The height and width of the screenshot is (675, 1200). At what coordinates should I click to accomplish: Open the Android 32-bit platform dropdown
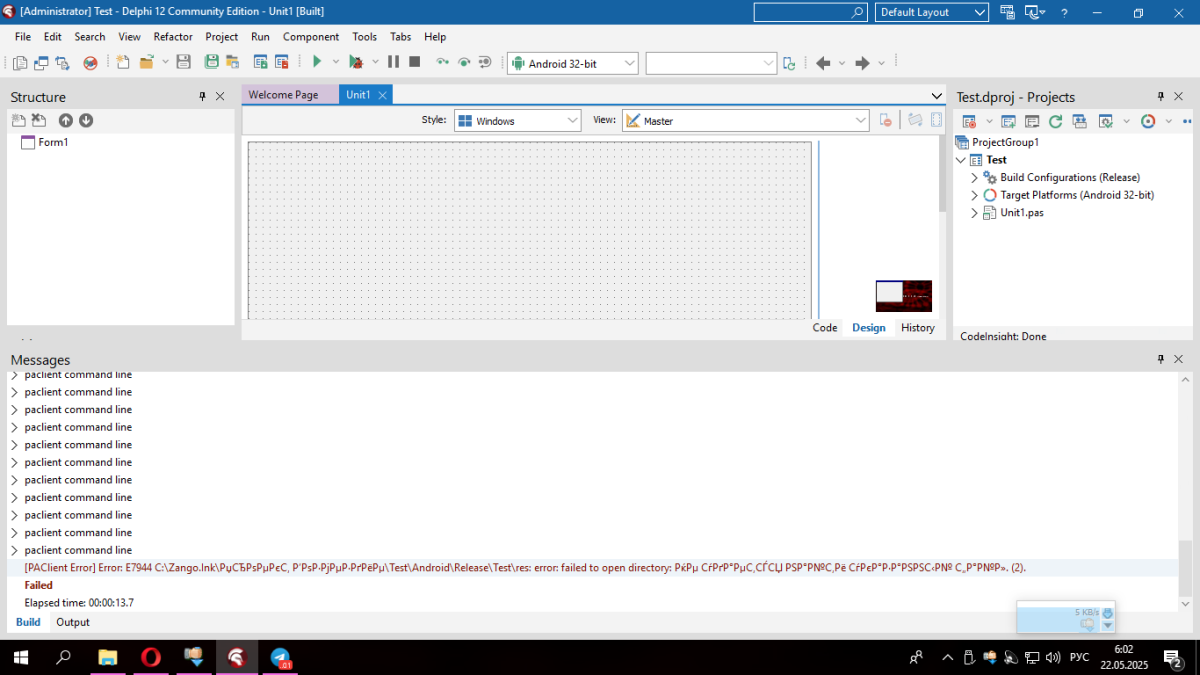(630, 63)
